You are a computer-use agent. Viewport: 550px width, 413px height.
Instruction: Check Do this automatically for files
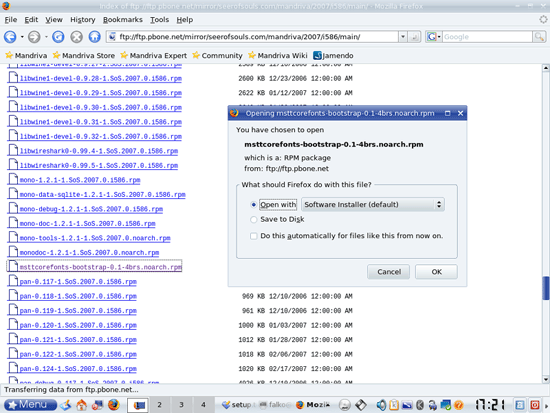click(253, 236)
